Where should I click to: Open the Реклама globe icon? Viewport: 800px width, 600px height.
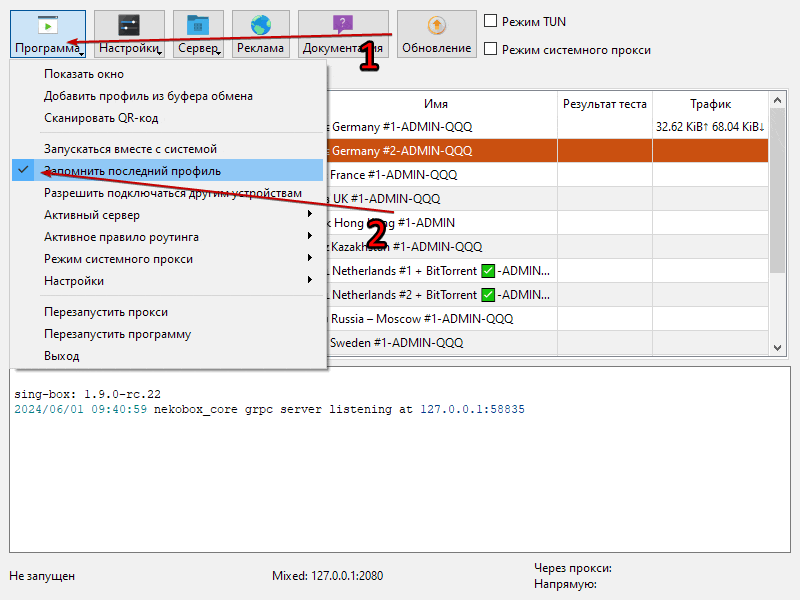(261, 26)
